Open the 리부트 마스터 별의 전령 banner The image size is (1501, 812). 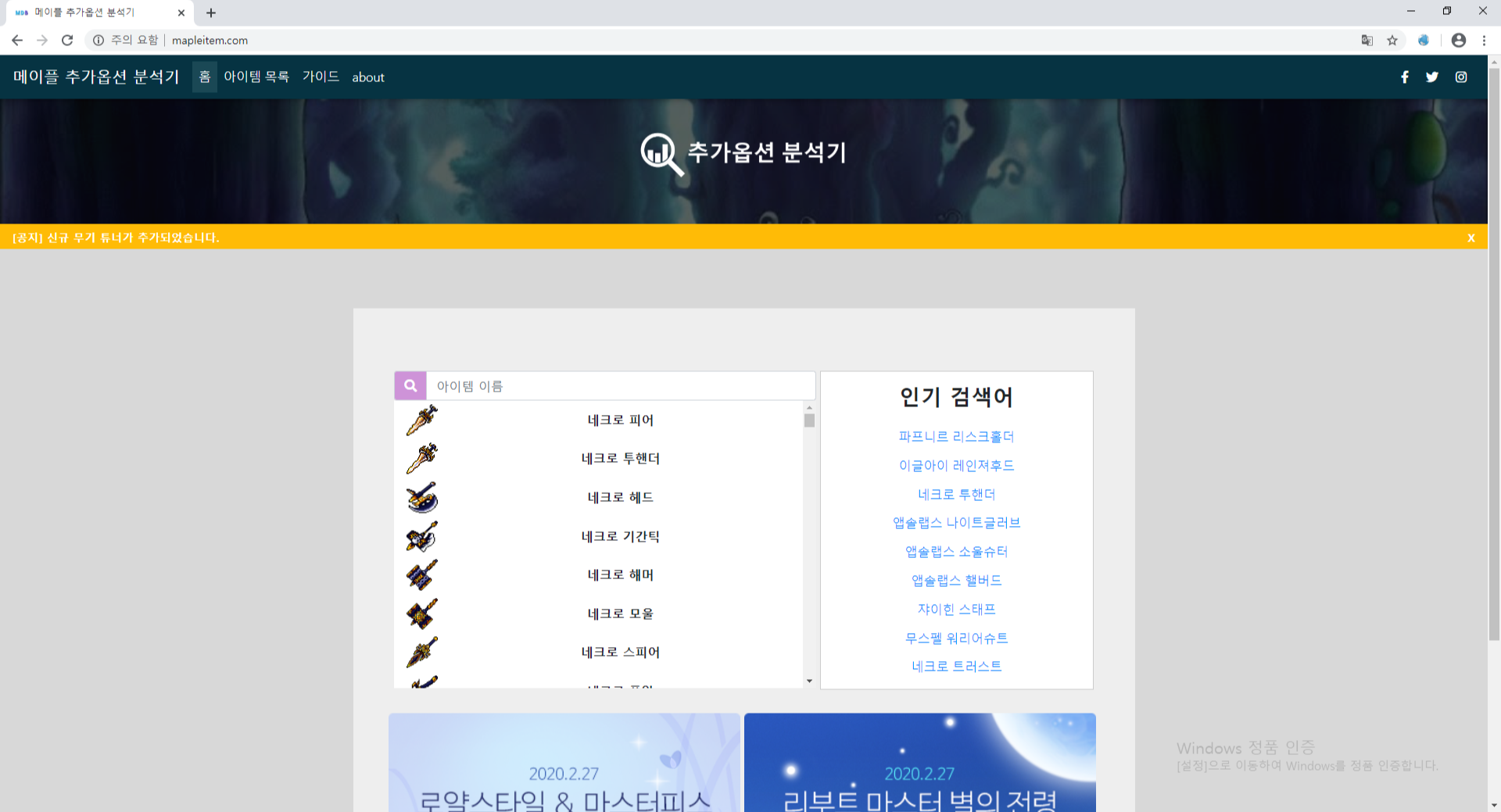[920, 763]
